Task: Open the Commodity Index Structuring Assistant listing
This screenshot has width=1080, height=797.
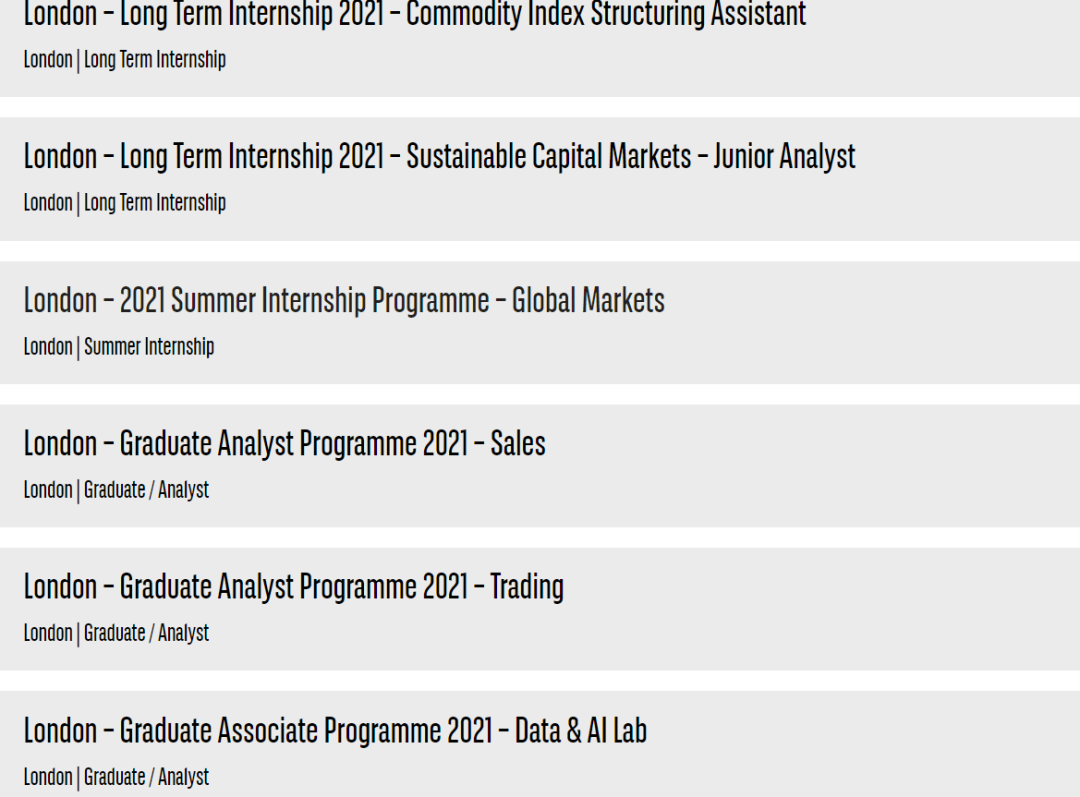Action: pyautogui.click(x=415, y=14)
